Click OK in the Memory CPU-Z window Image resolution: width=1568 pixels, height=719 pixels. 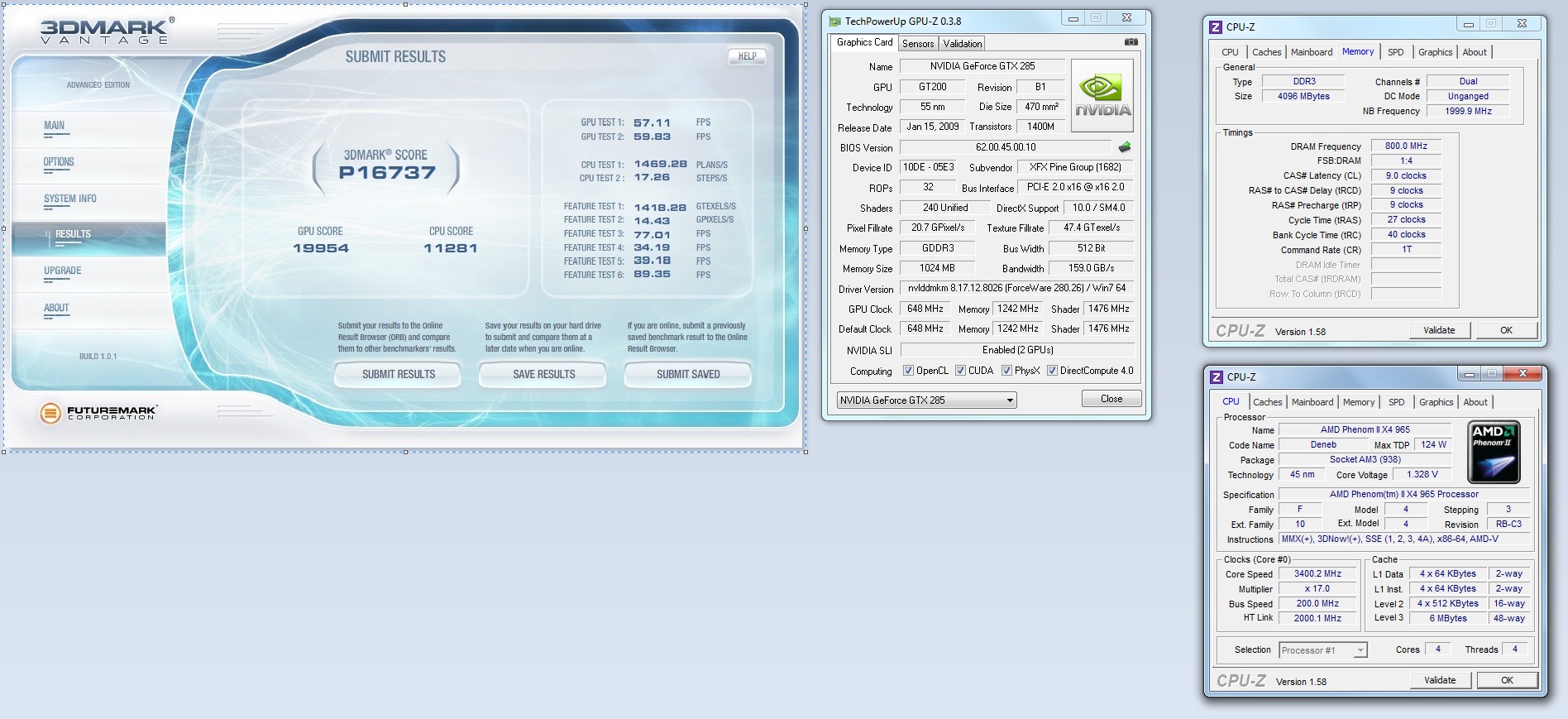[x=1506, y=330]
